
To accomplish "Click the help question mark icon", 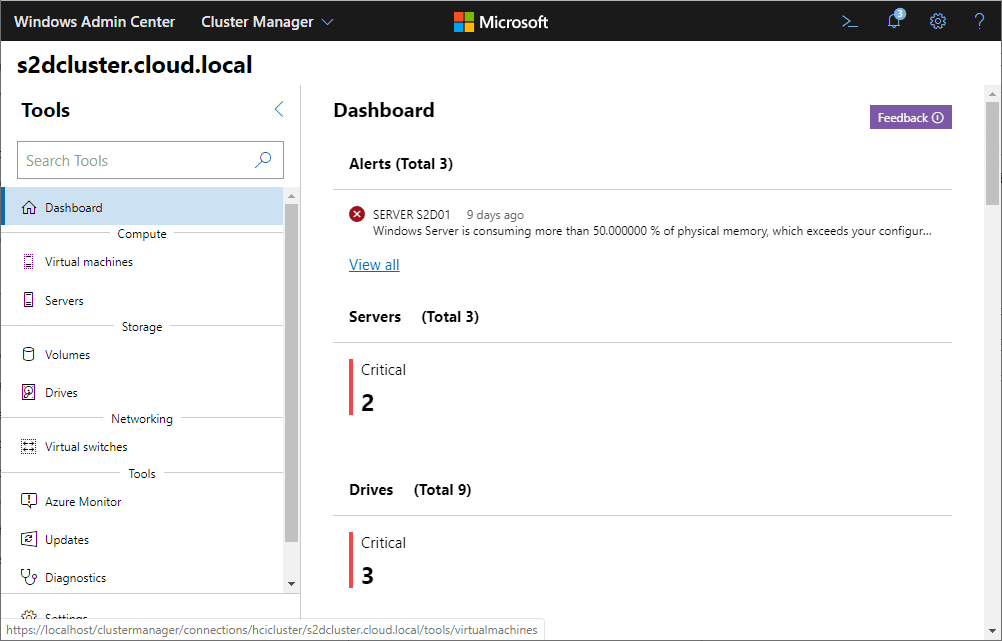I will (x=979, y=21).
